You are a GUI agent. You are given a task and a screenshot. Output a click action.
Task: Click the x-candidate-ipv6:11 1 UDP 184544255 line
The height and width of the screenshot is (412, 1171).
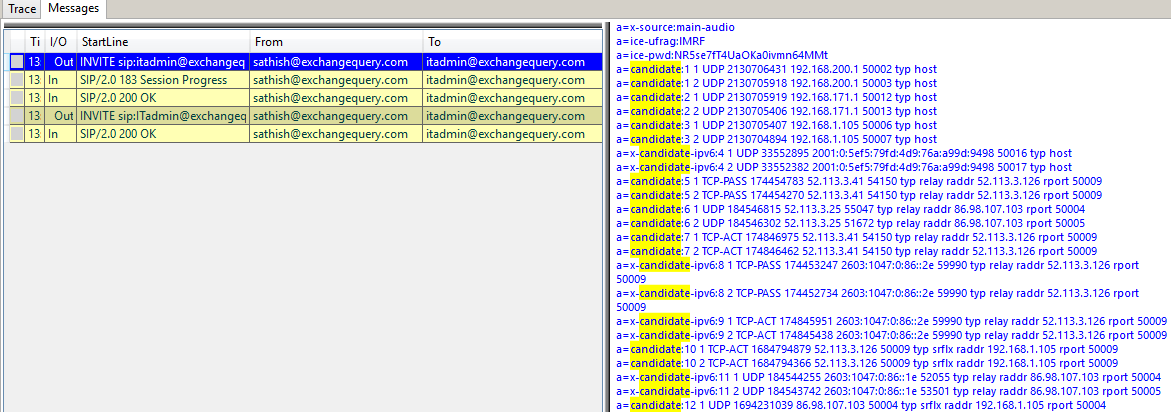click(889, 377)
